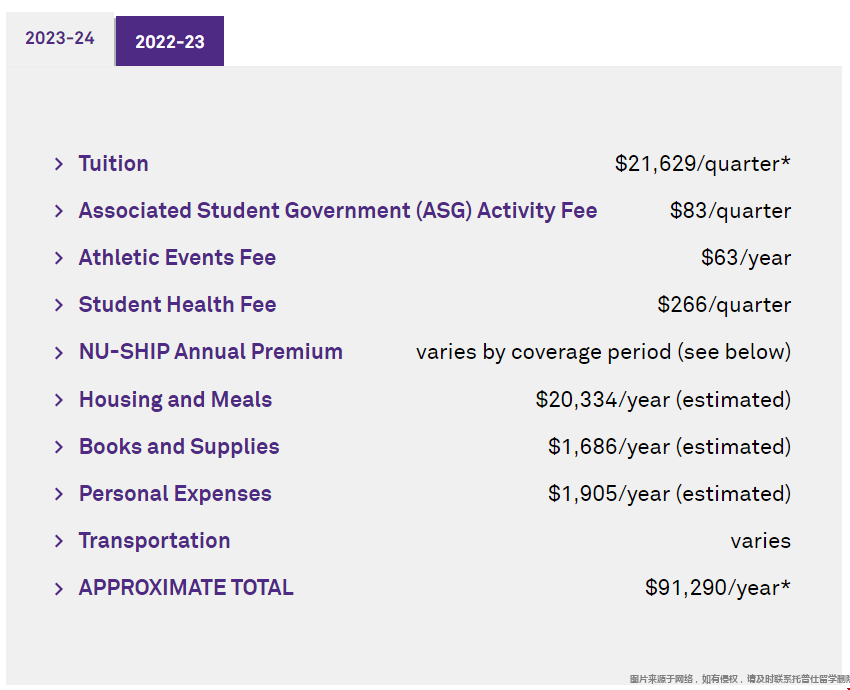The width and height of the screenshot is (850, 690).
Task: Expand the Books and Supplies chevron
Action: click(x=59, y=447)
